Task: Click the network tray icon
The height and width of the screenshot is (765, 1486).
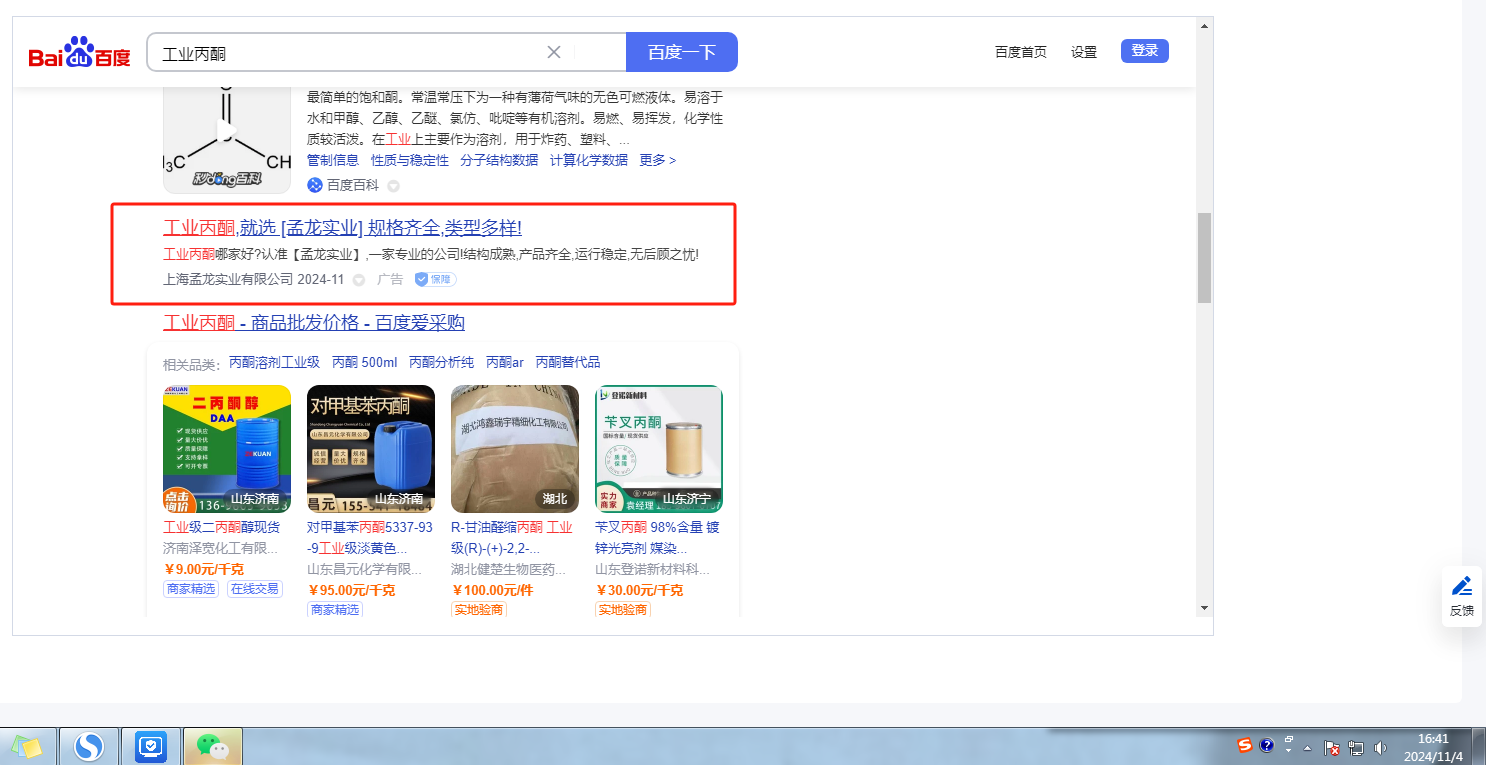Action: click(1356, 747)
